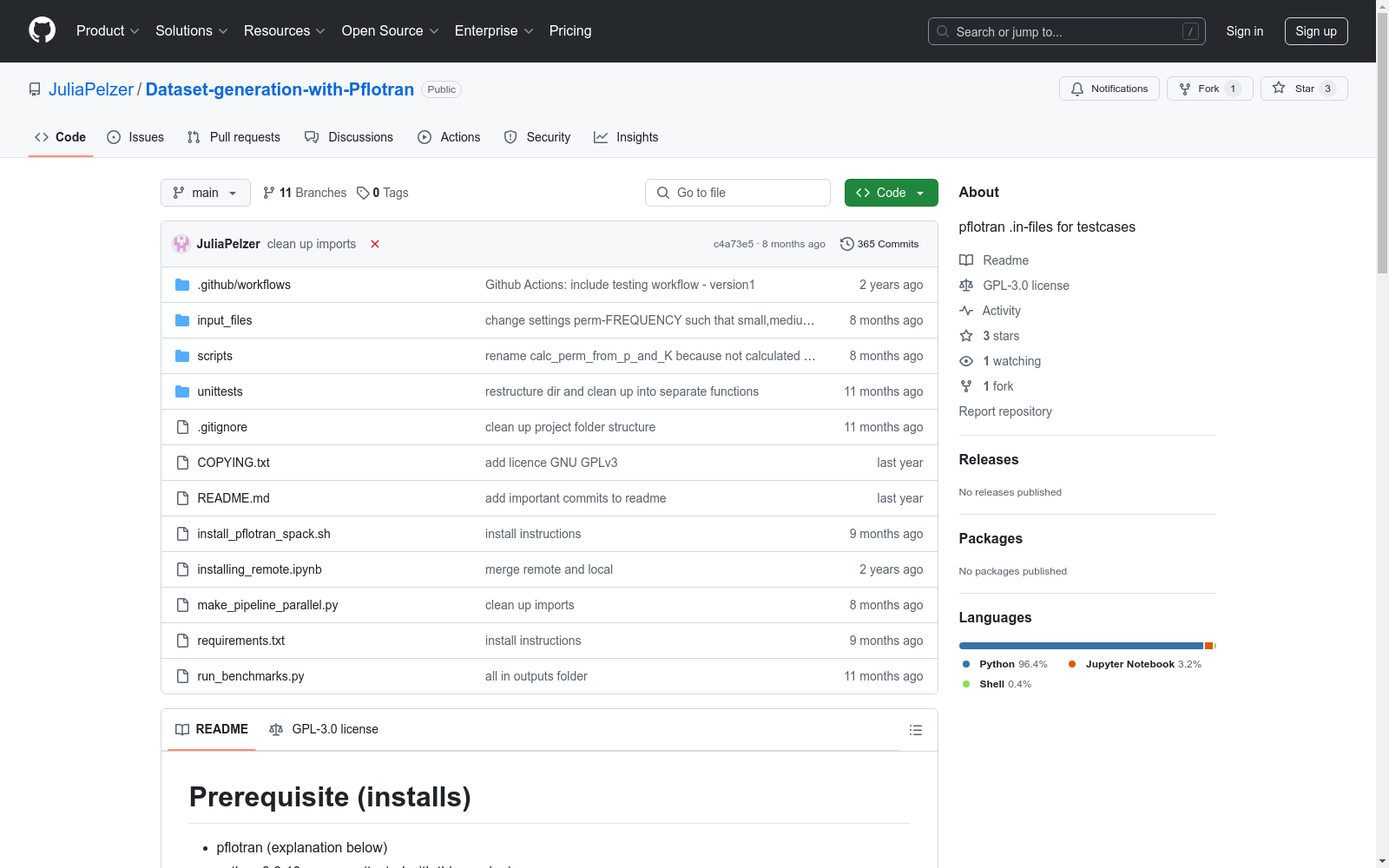Focus the Go to file input
This screenshot has height=868, width=1389.
pos(738,193)
